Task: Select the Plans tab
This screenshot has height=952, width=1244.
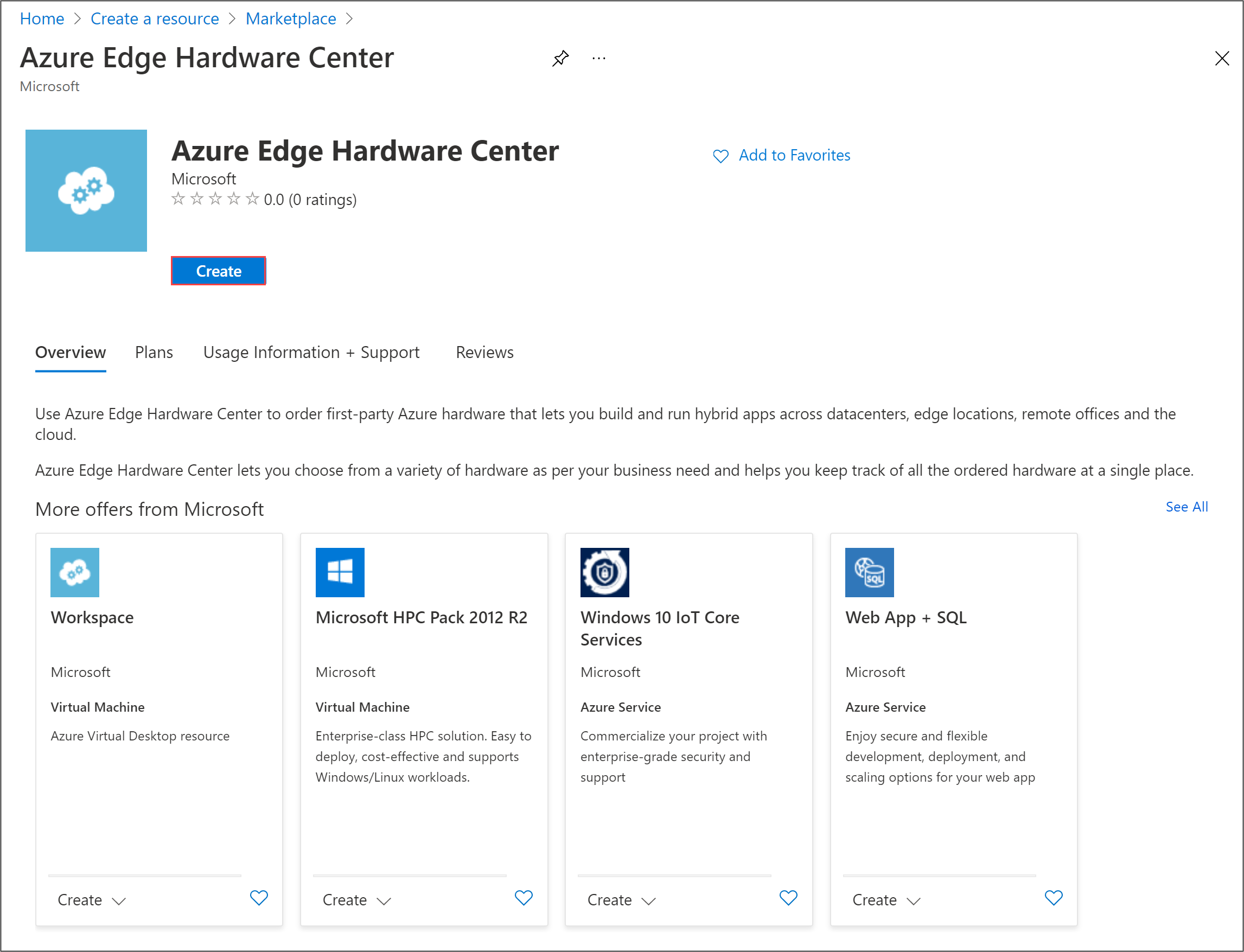Action: [x=154, y=351]
